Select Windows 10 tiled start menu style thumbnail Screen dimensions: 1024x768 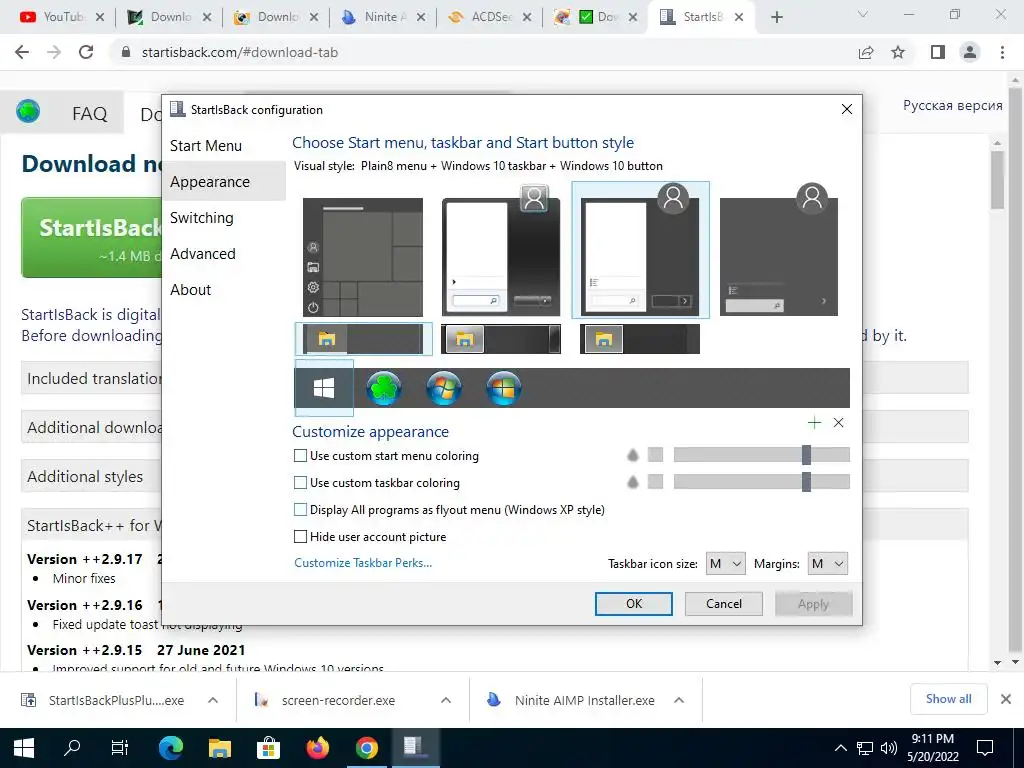tap(363, 257)
